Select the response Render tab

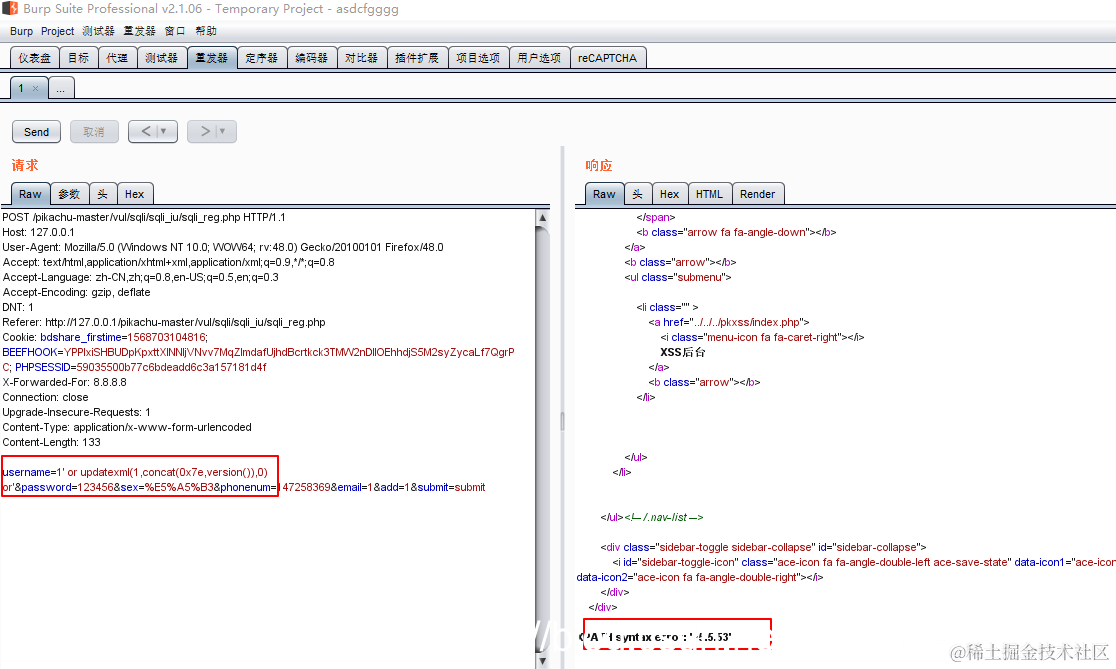(757, 194)
